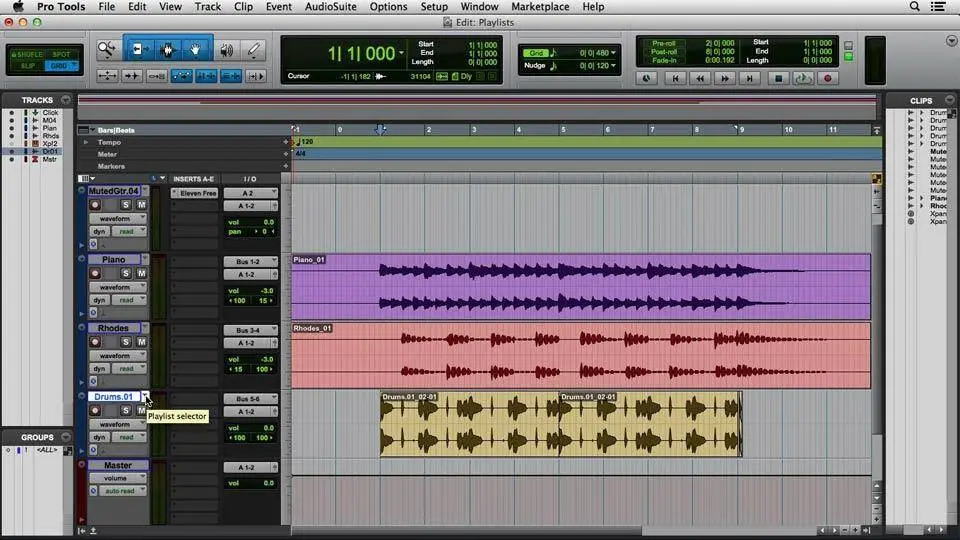960x540 pixels.
Task: Open Piano track view selector waveform
Action: 118,287
